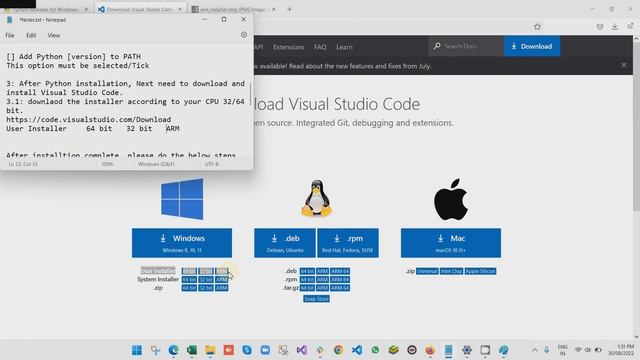Dismiss the update notification banner
640x360 pixels.
click(x=624, y=65)
